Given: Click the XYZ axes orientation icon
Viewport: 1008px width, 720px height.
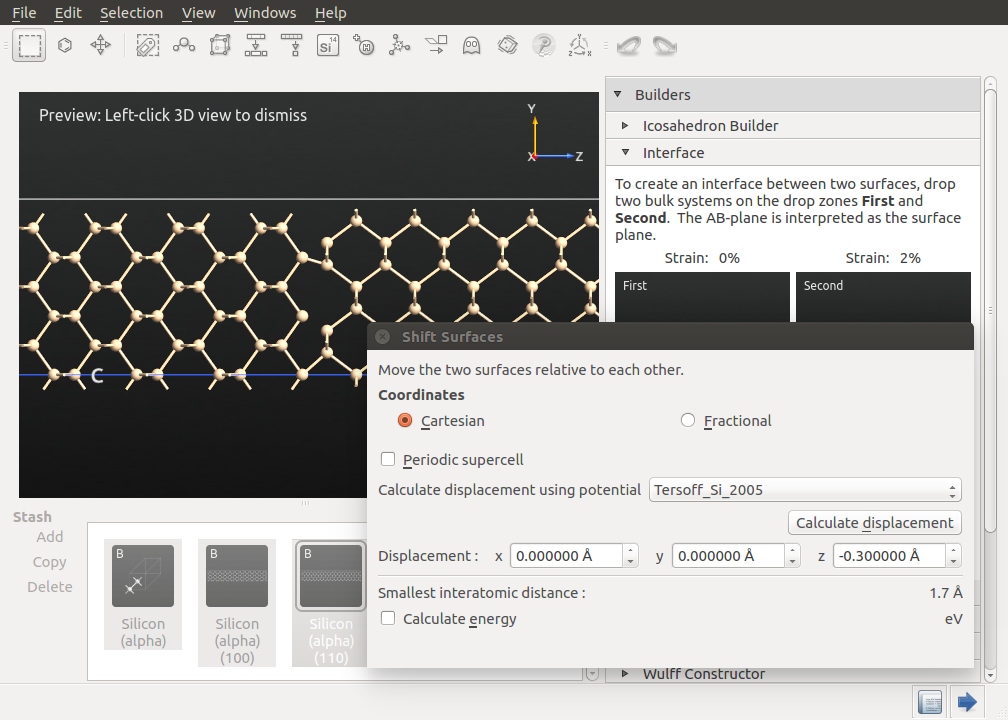Looking at the screenshot, I should [580, 46].
